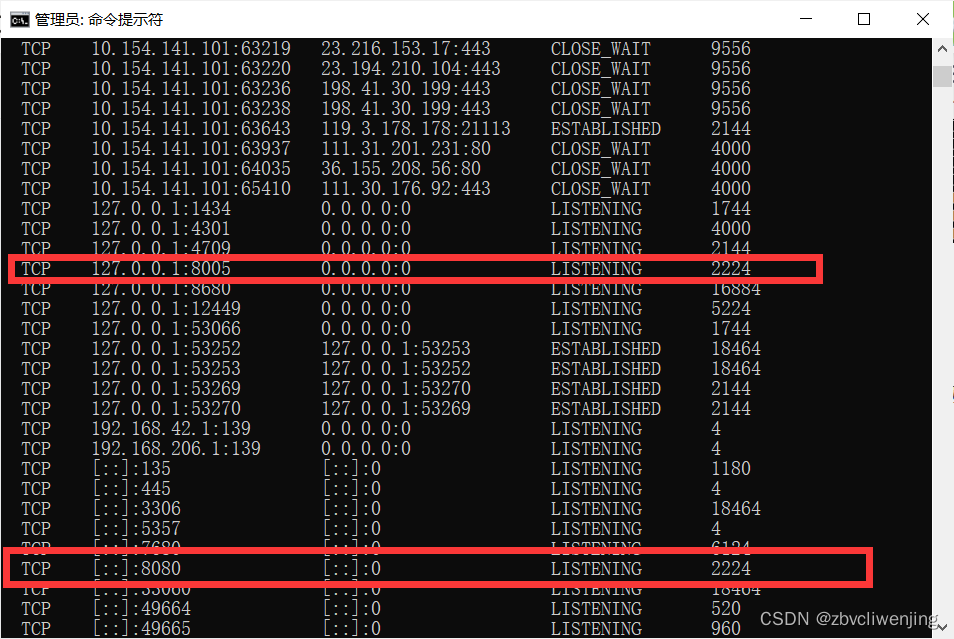Click the PID 16884 for port 8680
954x639 pixels.
737,288
